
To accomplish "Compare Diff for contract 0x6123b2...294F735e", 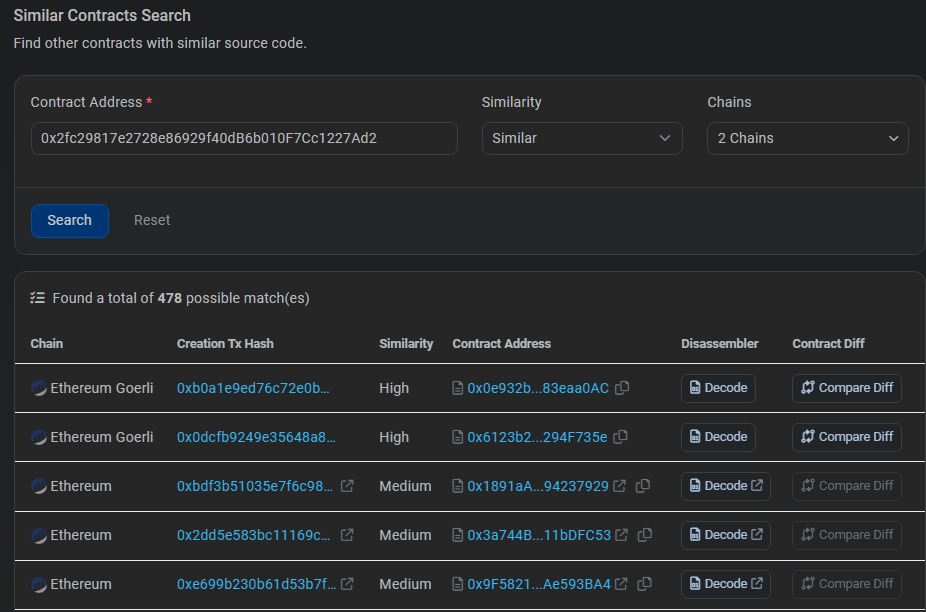I will pos(847,437).
